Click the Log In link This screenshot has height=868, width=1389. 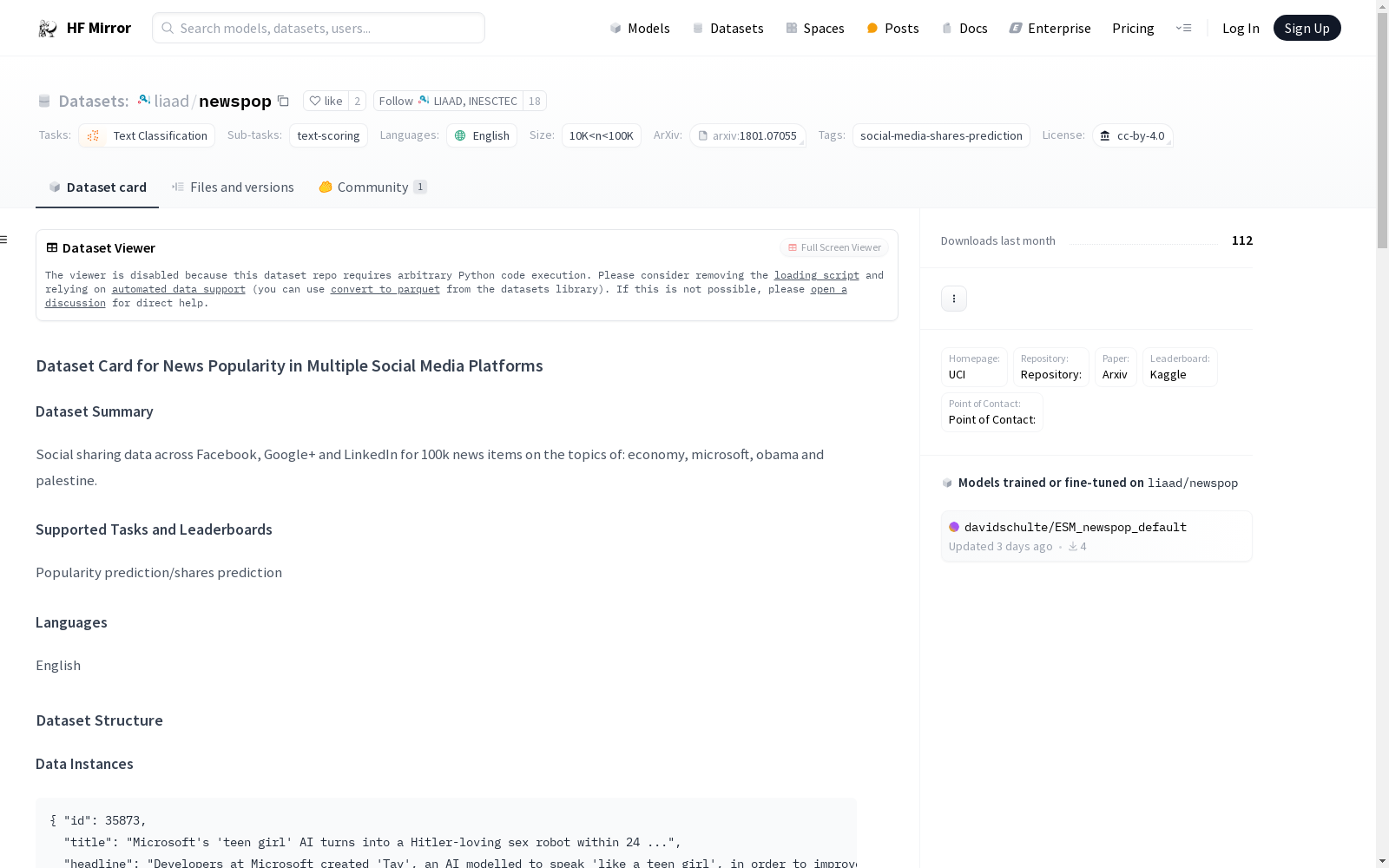click(1241, 29)
